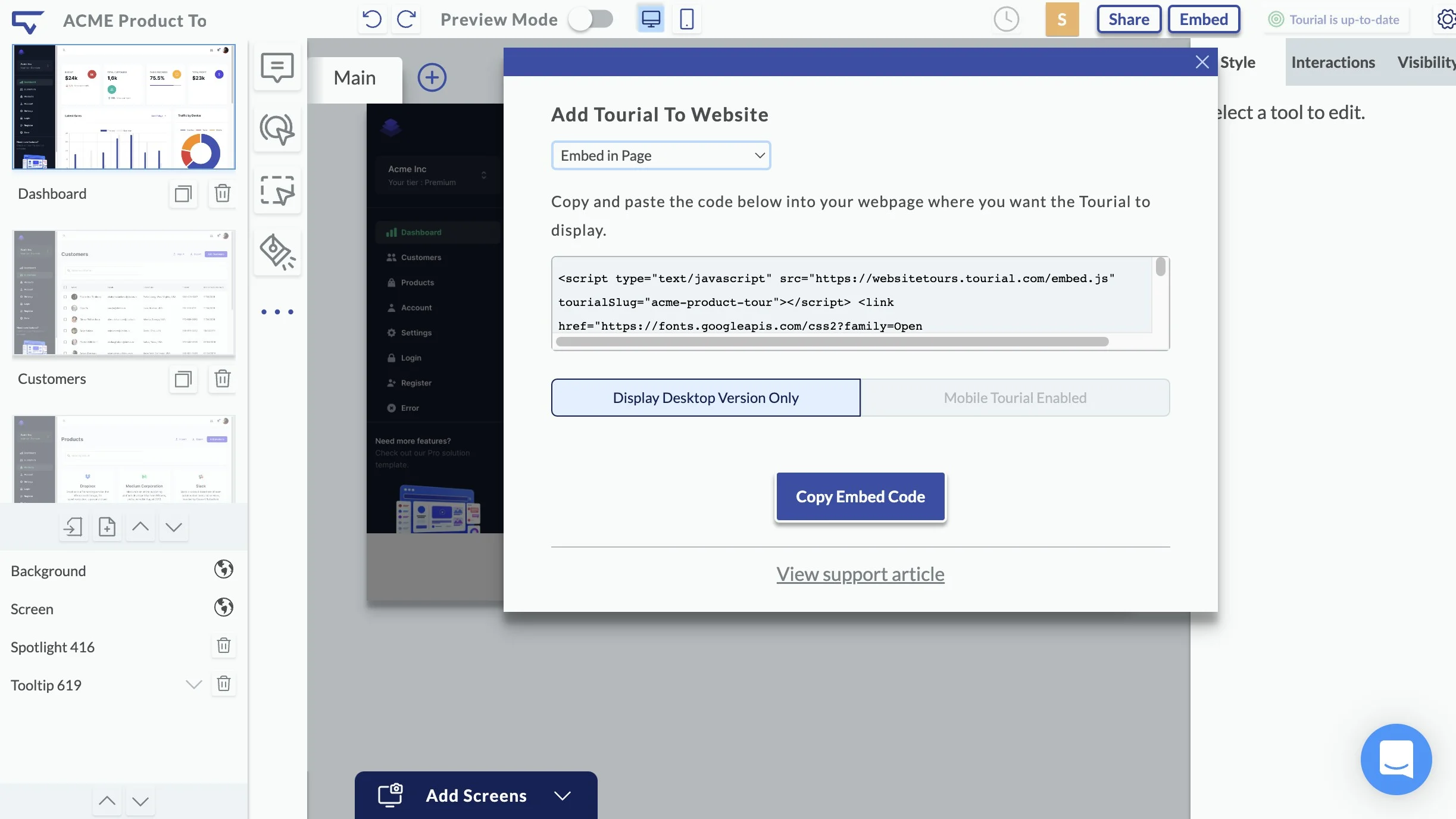This screenshot has height=819, width=1456.
Task: Click the Embed button
Action: (1204, 20)
